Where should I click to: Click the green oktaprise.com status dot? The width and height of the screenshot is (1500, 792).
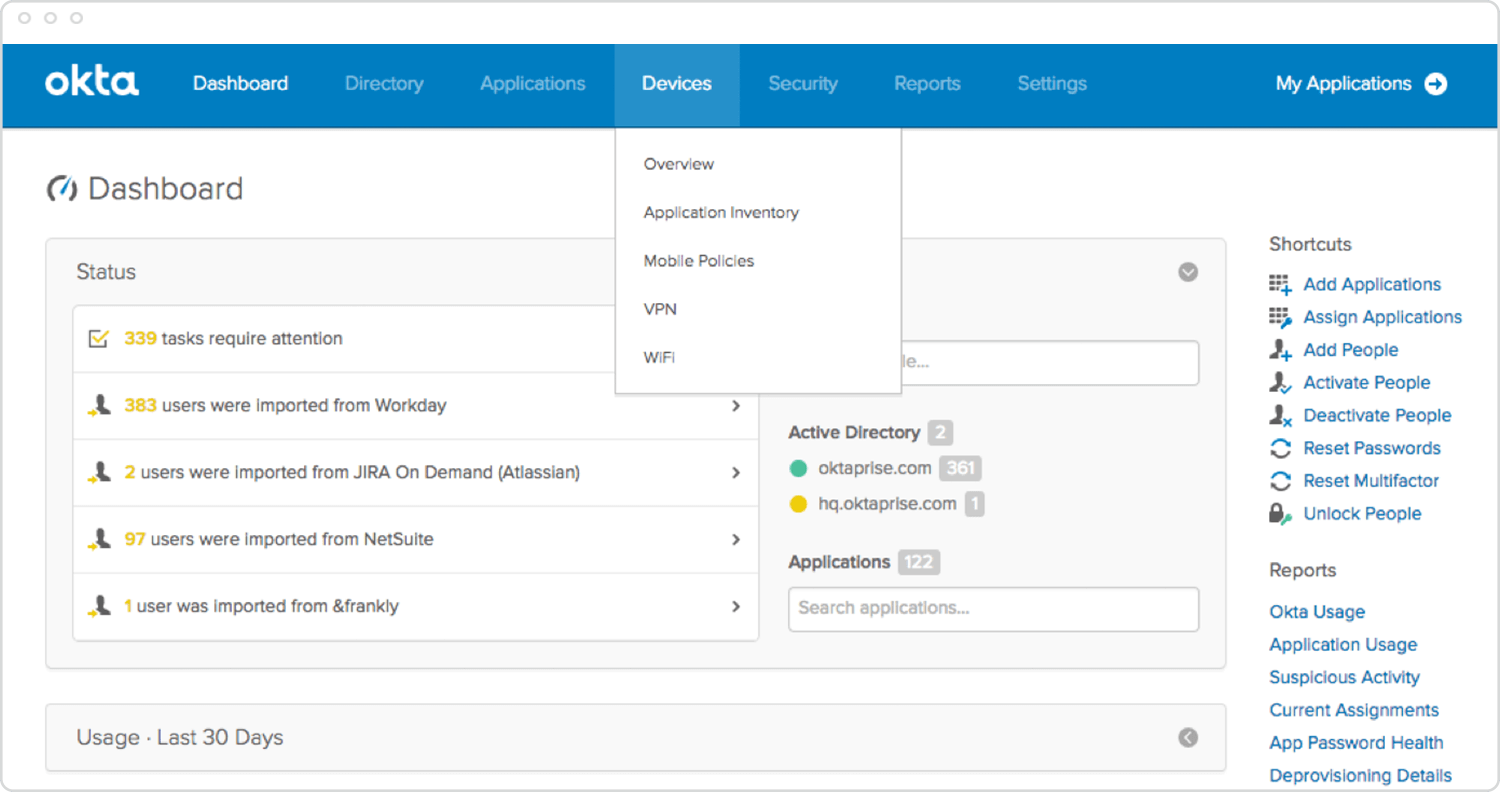798,468
